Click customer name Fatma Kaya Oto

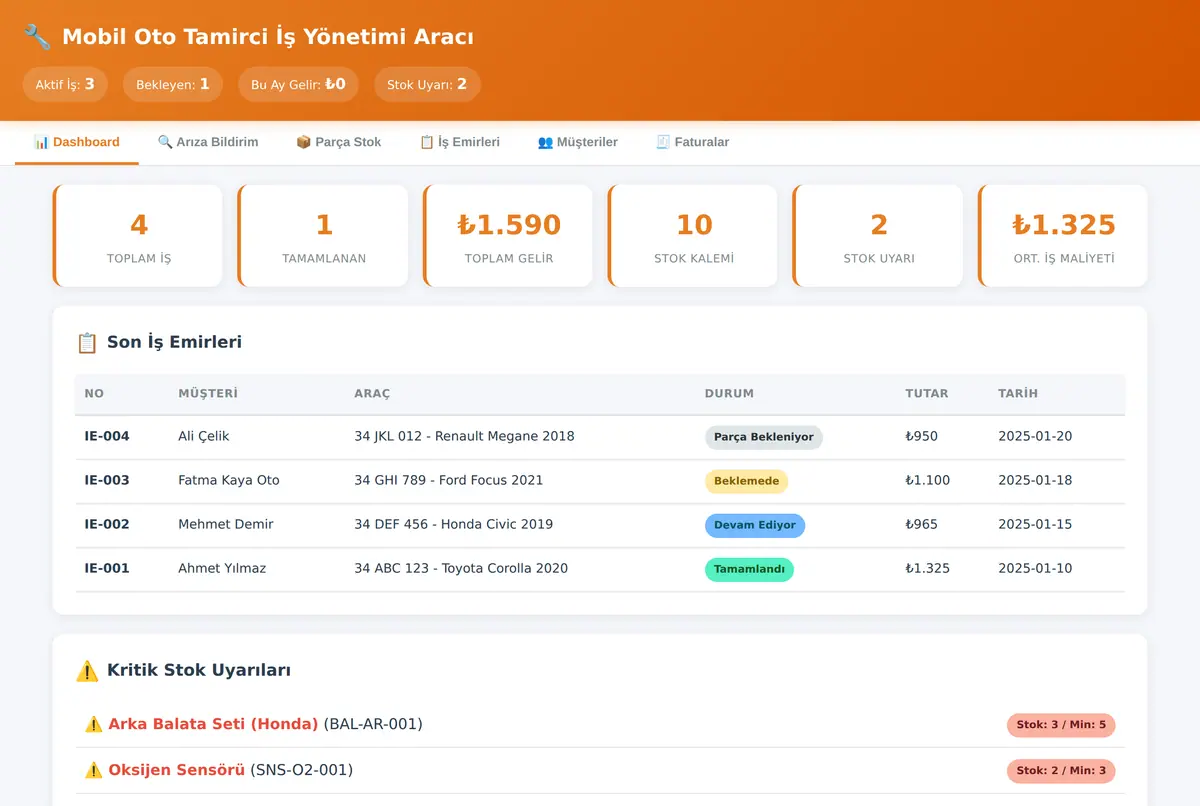point(229,480)
